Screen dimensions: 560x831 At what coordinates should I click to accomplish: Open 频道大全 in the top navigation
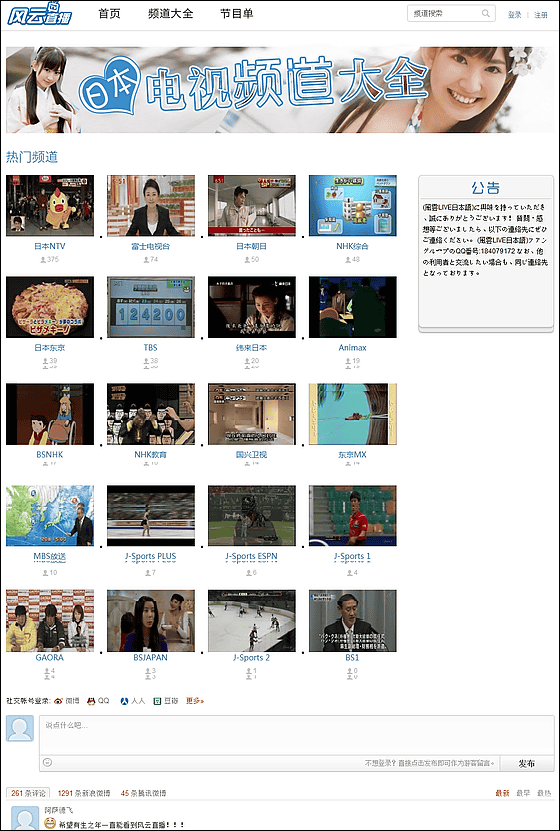(171, 14)
